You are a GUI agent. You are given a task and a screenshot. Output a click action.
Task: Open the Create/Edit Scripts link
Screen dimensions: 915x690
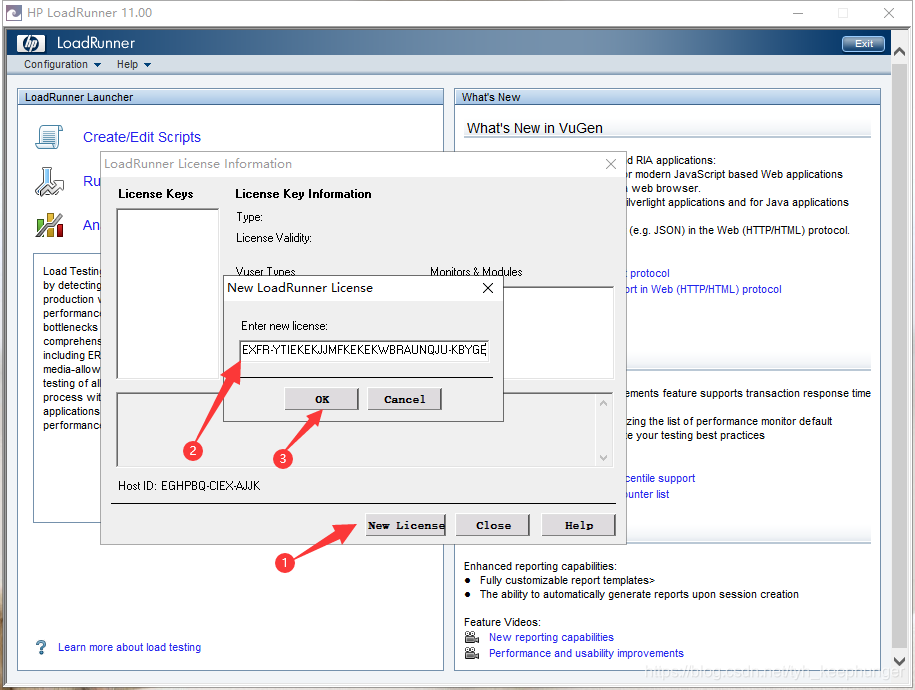coord(142,137)
